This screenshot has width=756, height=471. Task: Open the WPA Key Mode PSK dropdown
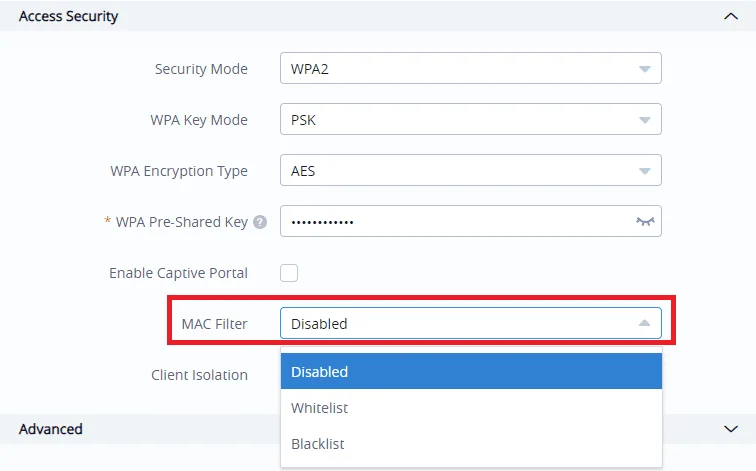coord(471,119)
